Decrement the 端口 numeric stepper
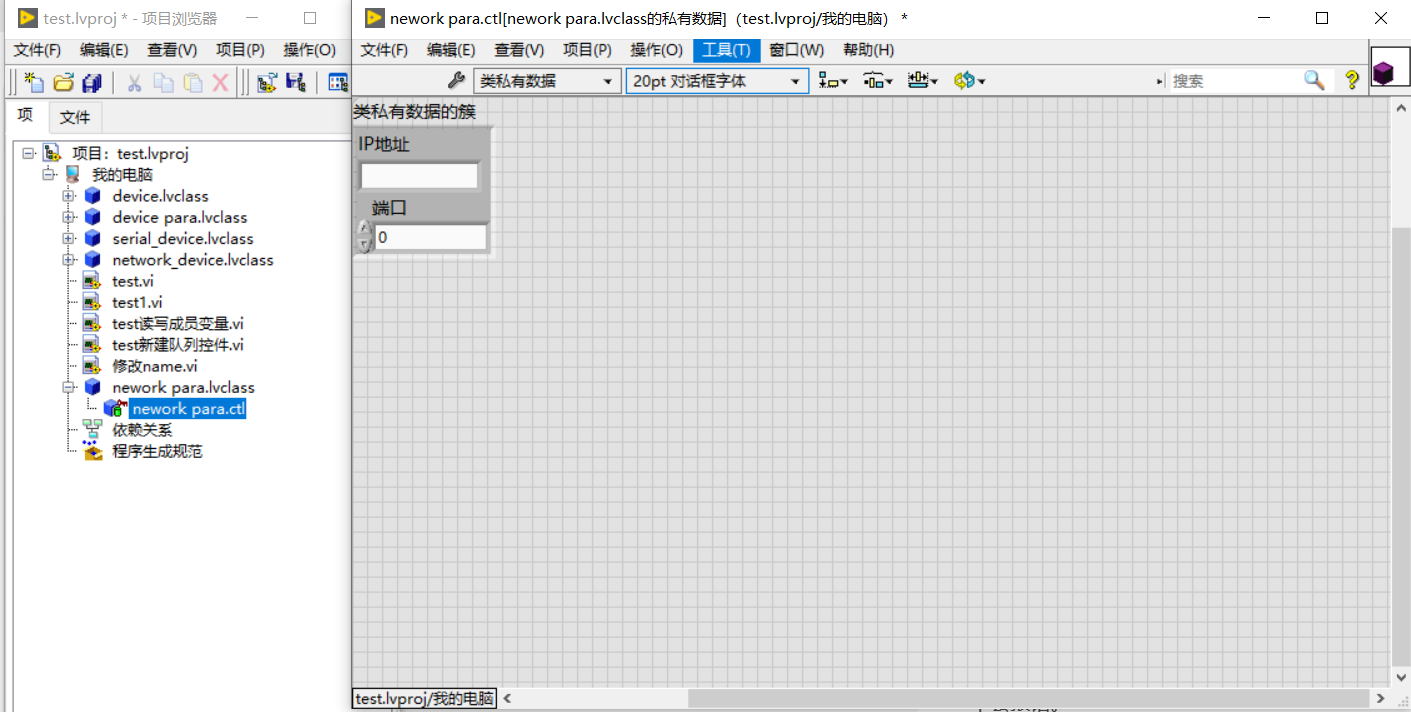The image size is (1411, 712). point(364,244)
